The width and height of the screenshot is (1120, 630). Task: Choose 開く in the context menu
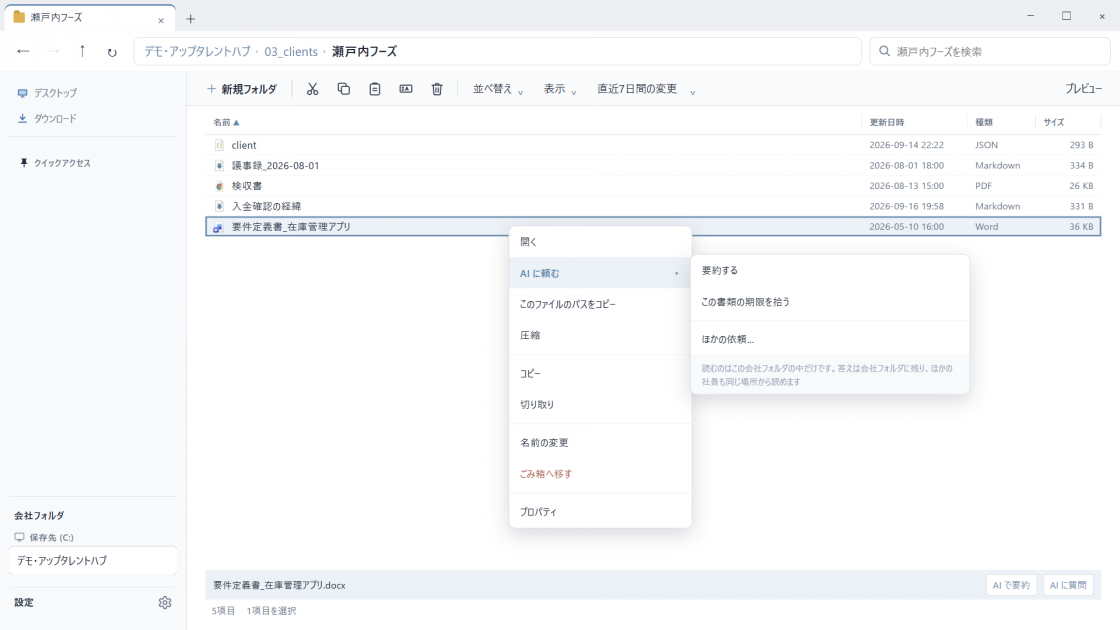pyautogui.click(x=600, y=242)
